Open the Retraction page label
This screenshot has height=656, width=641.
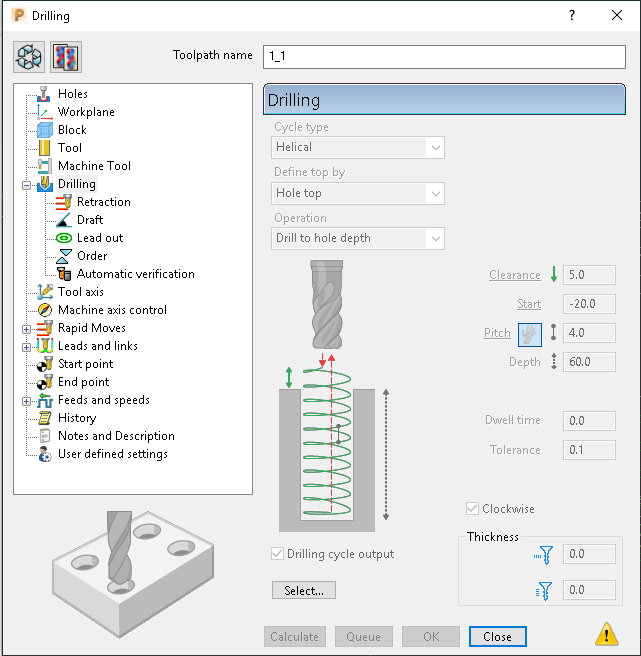pos(104,202)
